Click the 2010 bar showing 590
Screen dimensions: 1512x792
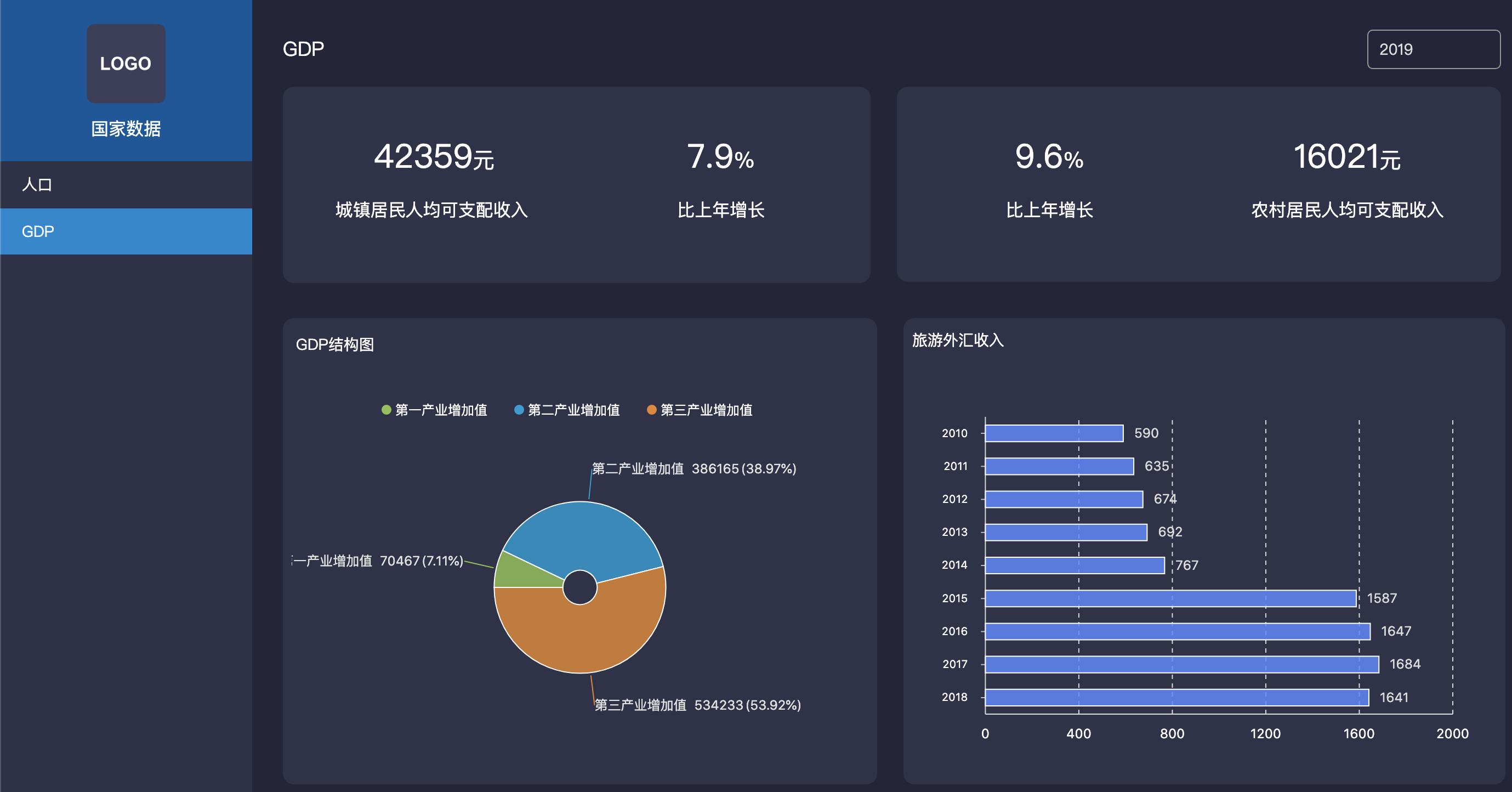click(x=1054, y=433)
